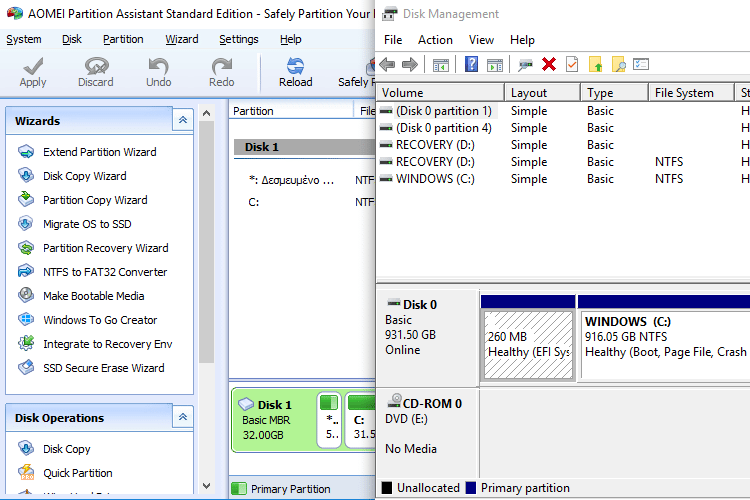Image resolution: width=750 pixels, height=500 pixels.
Task: Click the checklist view icon at toolbar end
Action: point(641,64)
